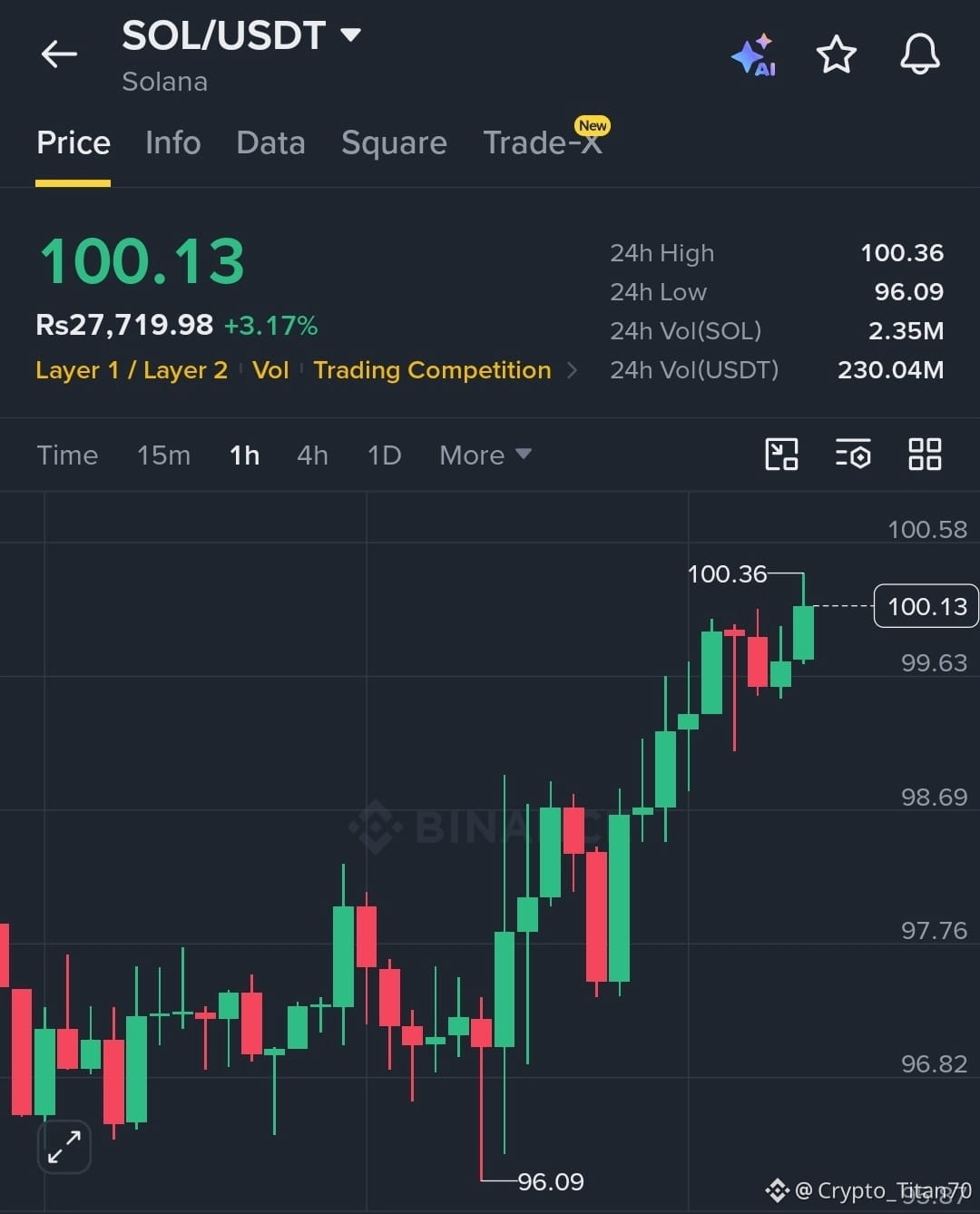Open the Trading Competition link
Image resolution: width=980 pixels, height=1214 pixels.
[x=432, y=370]
